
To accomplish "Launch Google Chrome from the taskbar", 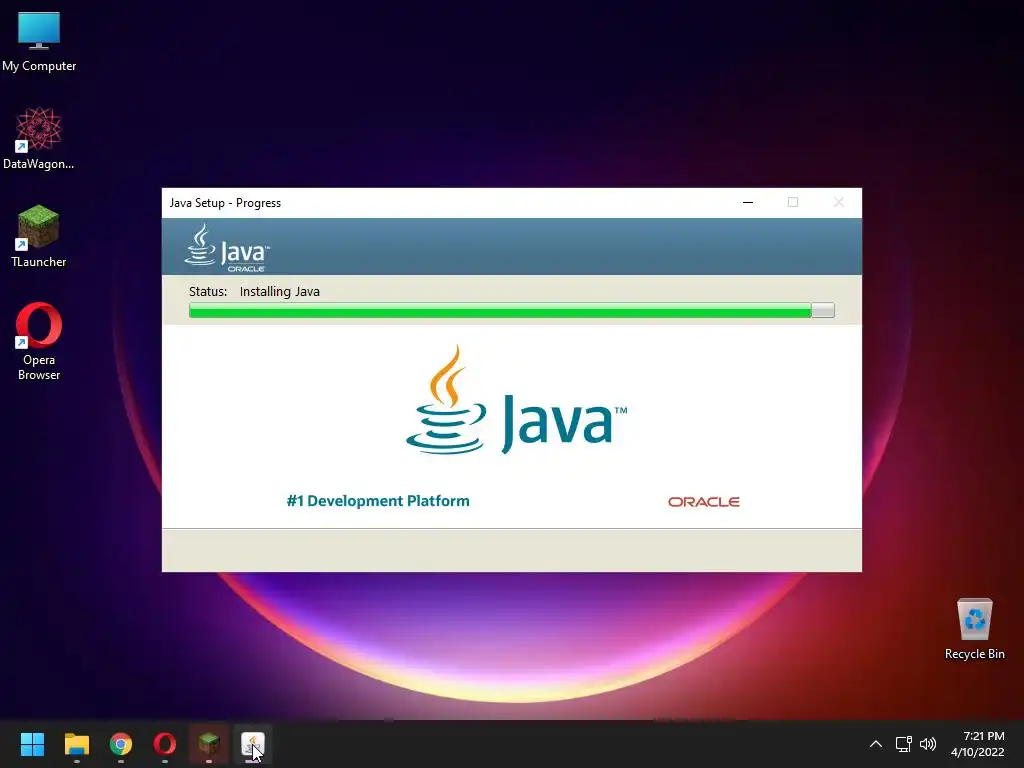I will [x=121, y=744].
